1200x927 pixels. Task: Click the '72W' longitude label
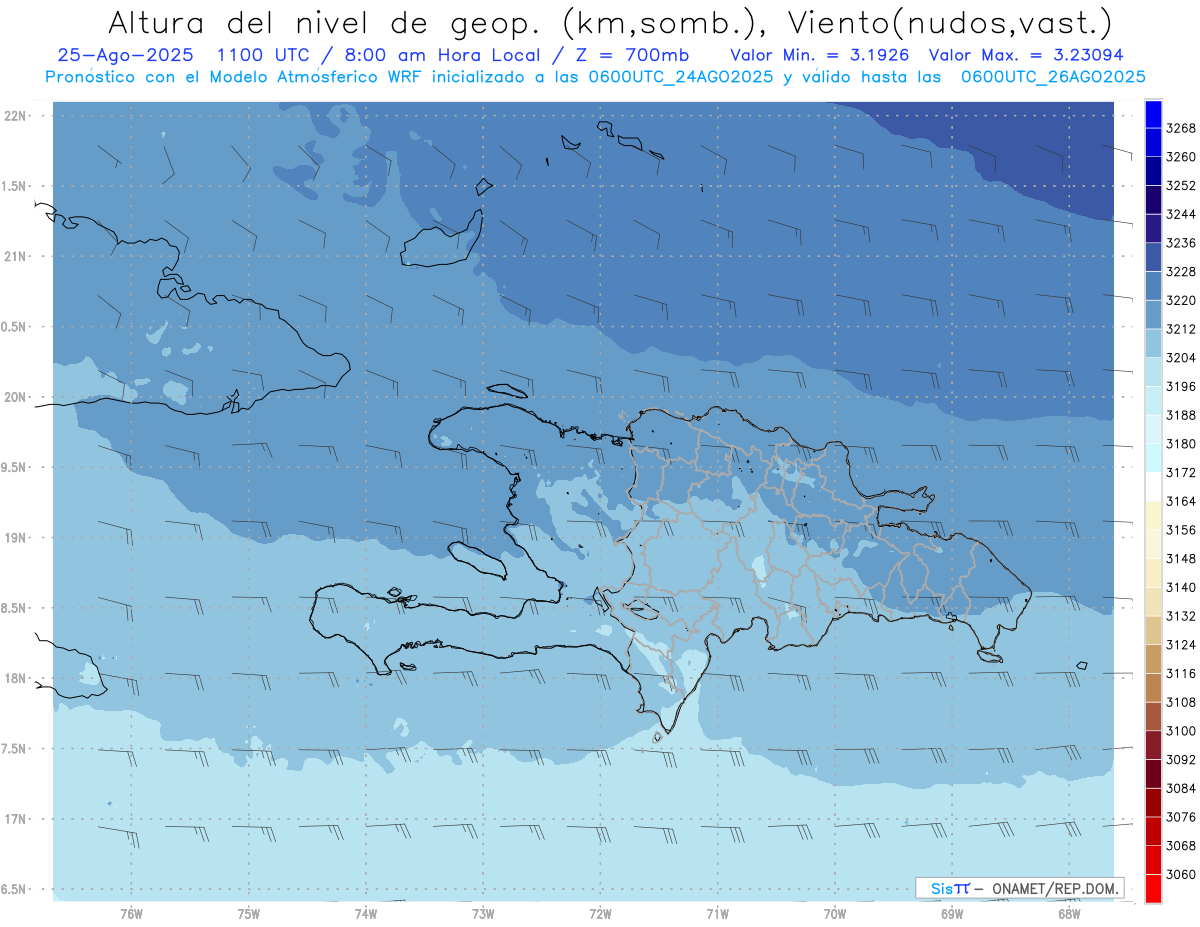click(601, 913)
